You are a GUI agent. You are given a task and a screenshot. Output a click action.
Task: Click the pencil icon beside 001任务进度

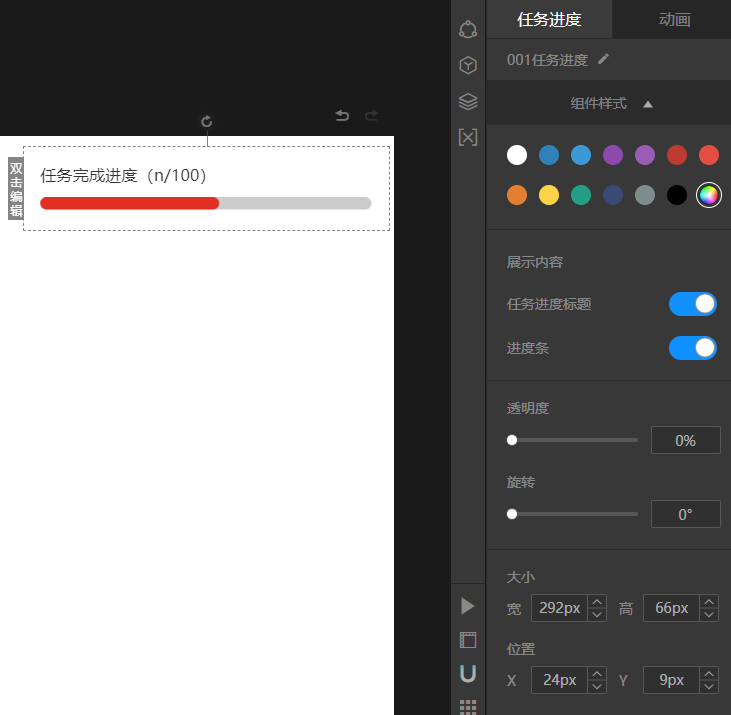tap(603, 59)
